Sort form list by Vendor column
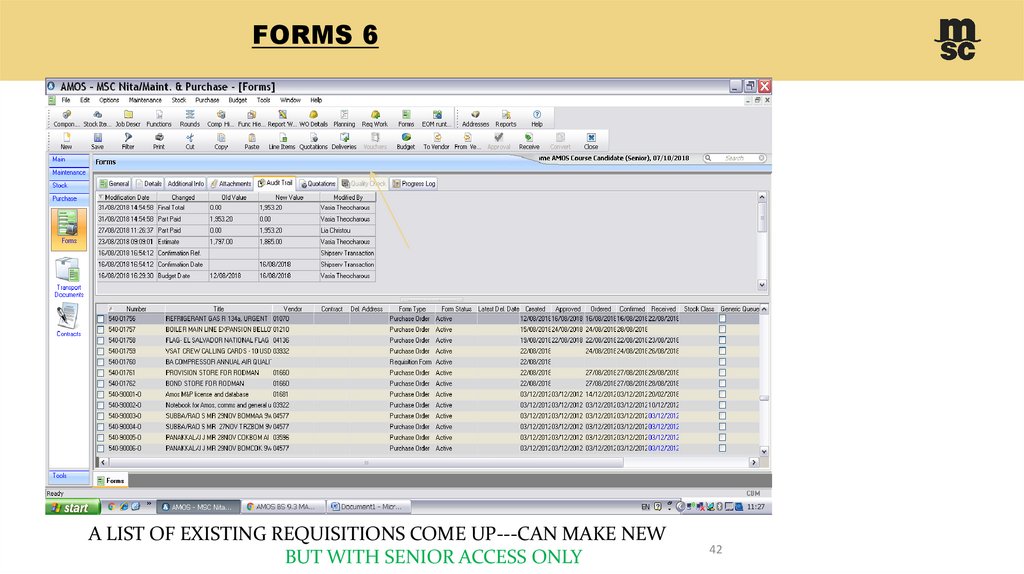Screen dimensions: 1024x574 [x=293, y=309]
